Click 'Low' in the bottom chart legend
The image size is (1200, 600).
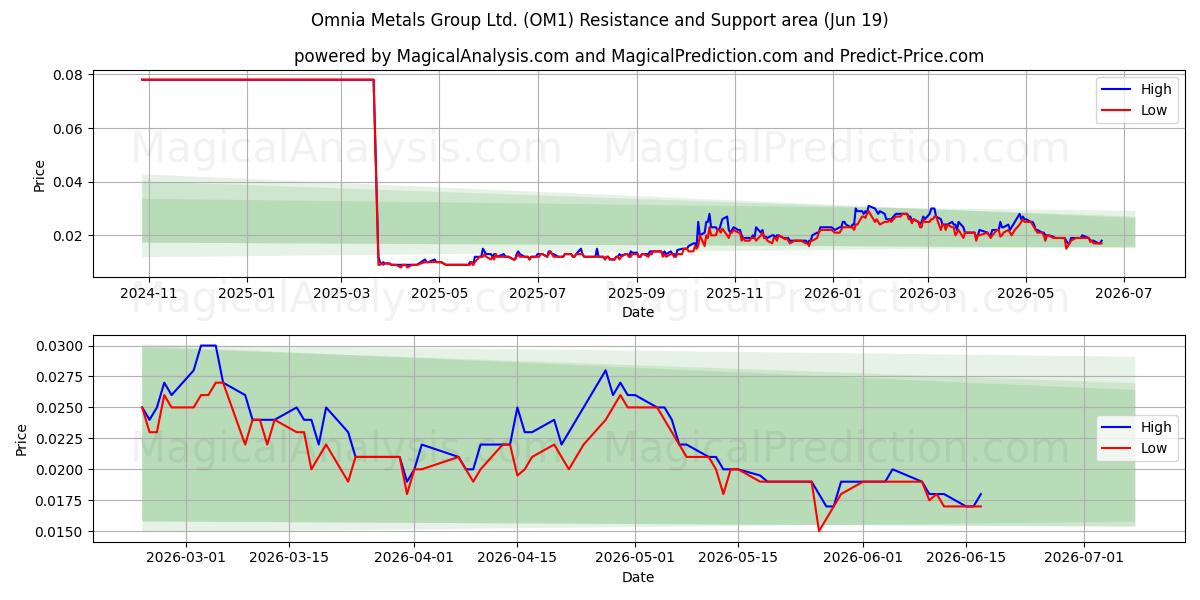click(1154, 448)
